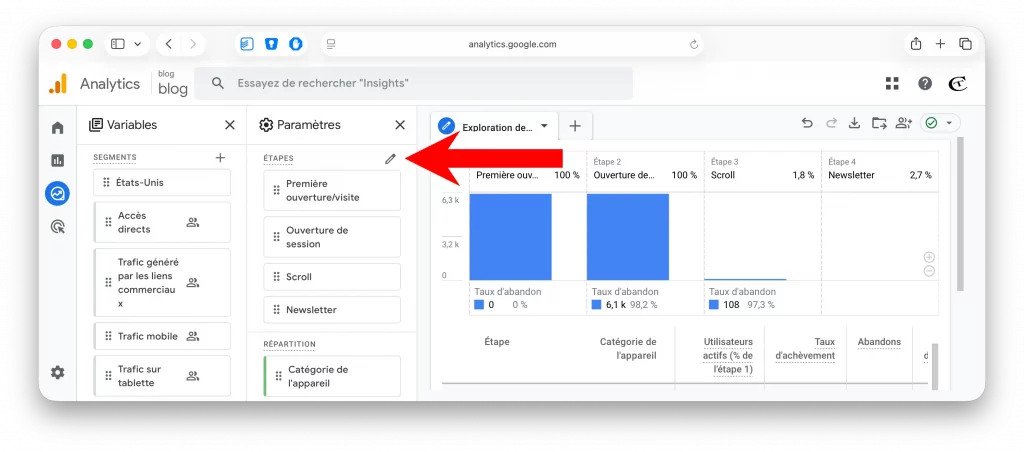Screen dimensions: 1024x452
Task: Open the Reports bar chart icon
Action: click(57, 160)
